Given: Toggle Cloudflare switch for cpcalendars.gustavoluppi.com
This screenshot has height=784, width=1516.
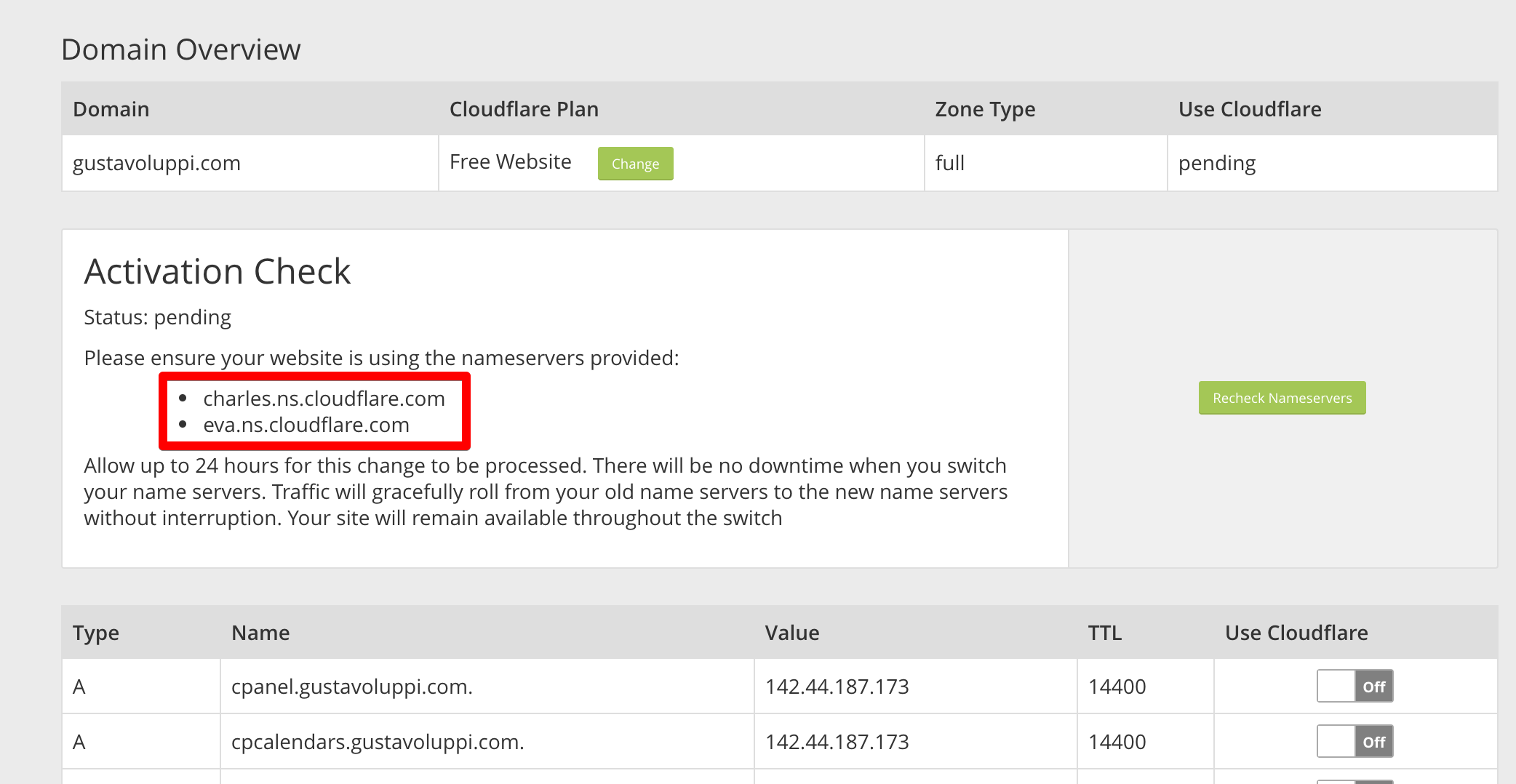Looking at the screenshot, I should pyautogui.click(x=1354, y=741).
